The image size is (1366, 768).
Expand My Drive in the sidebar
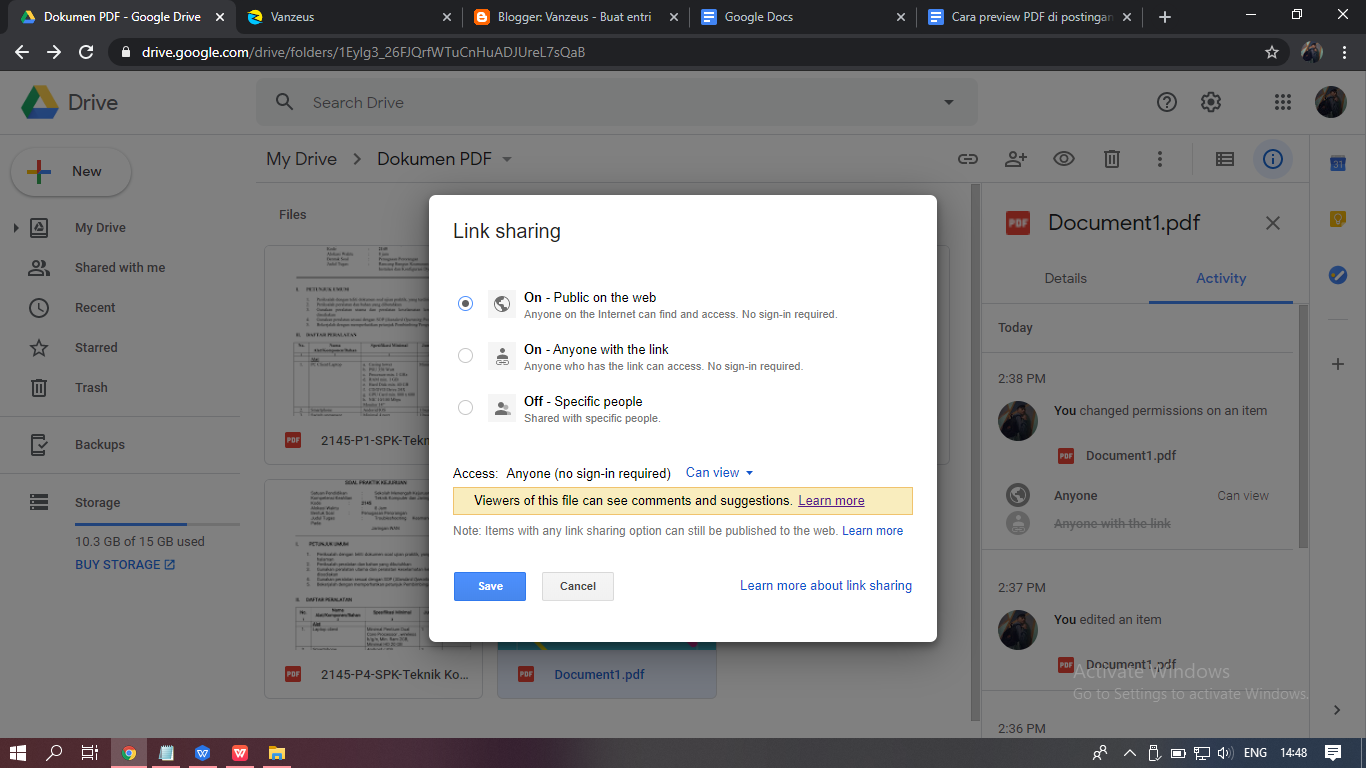tap(16, 227)
